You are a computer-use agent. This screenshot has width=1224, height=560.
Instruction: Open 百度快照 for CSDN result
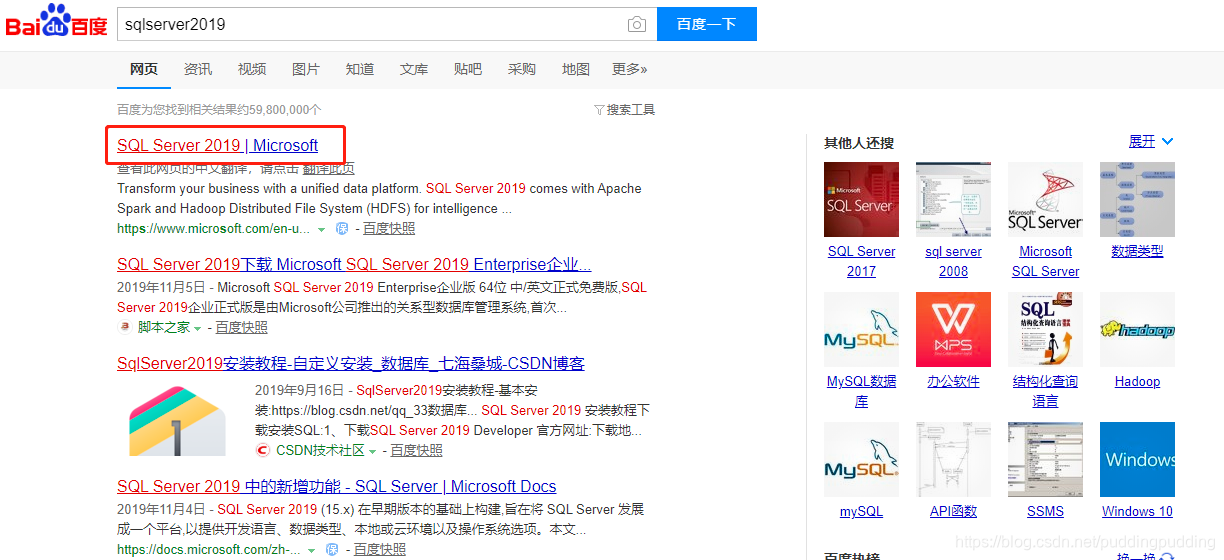(x=416, y=451)
